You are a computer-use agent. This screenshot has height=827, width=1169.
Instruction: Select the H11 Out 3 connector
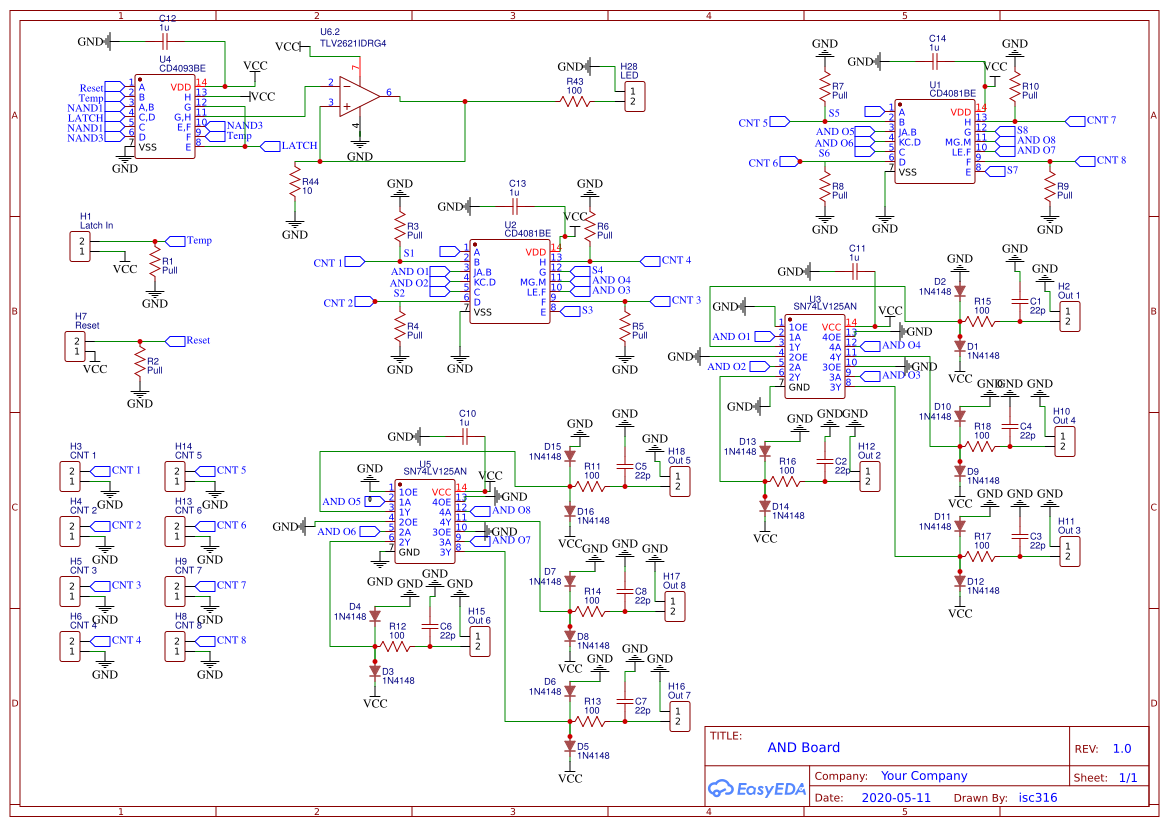1070,552
